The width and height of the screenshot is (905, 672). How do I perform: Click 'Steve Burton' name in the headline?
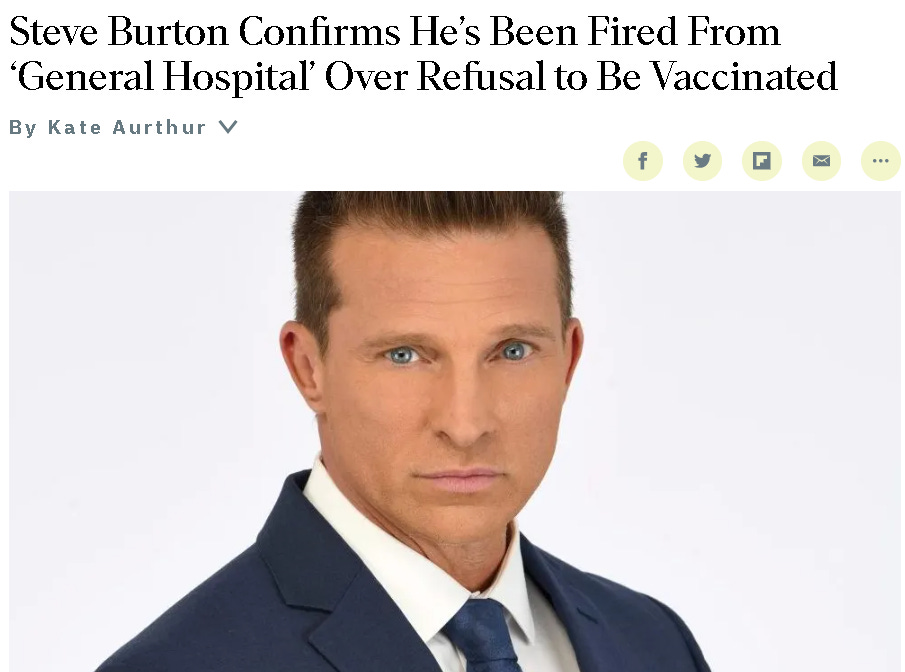coord(119,31)
